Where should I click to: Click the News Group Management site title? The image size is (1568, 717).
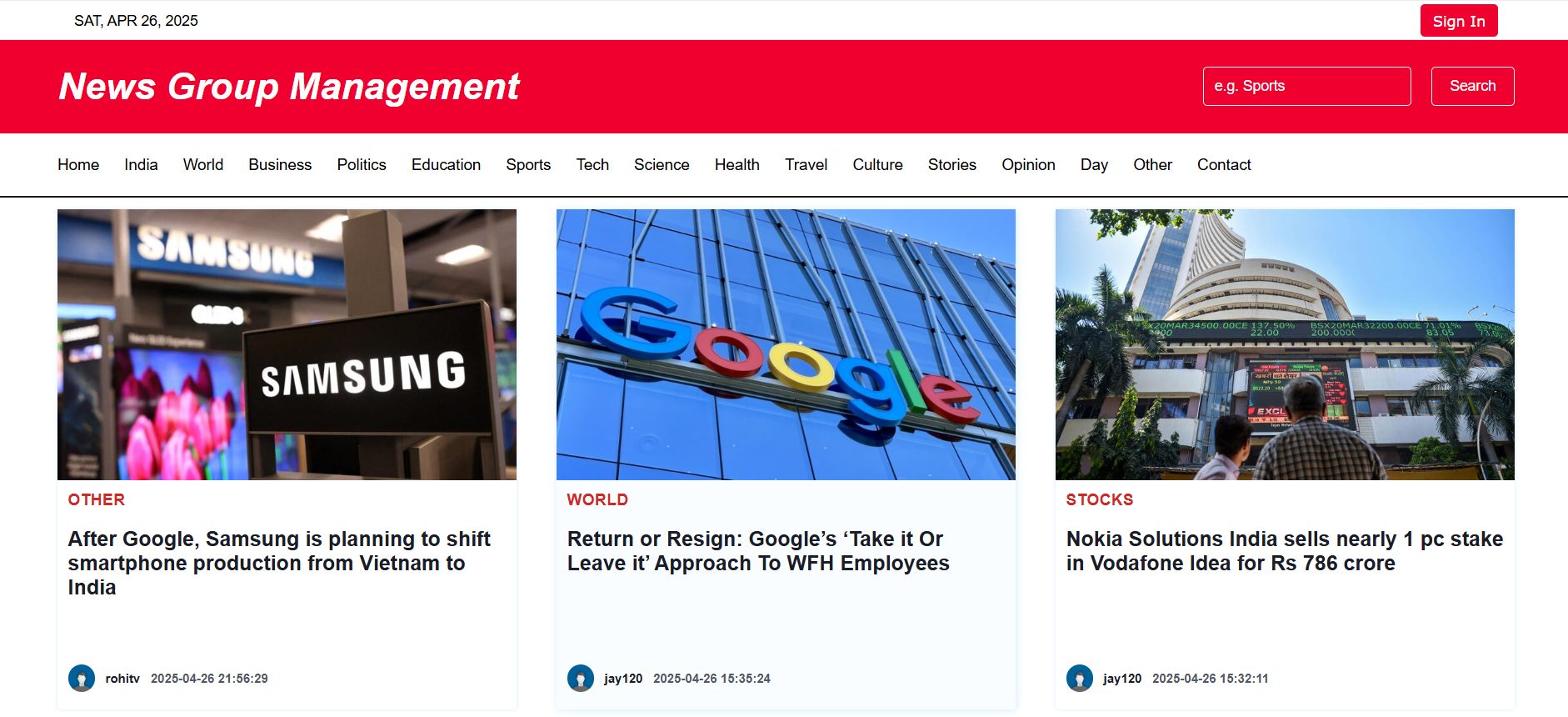(x=289, y=87)
